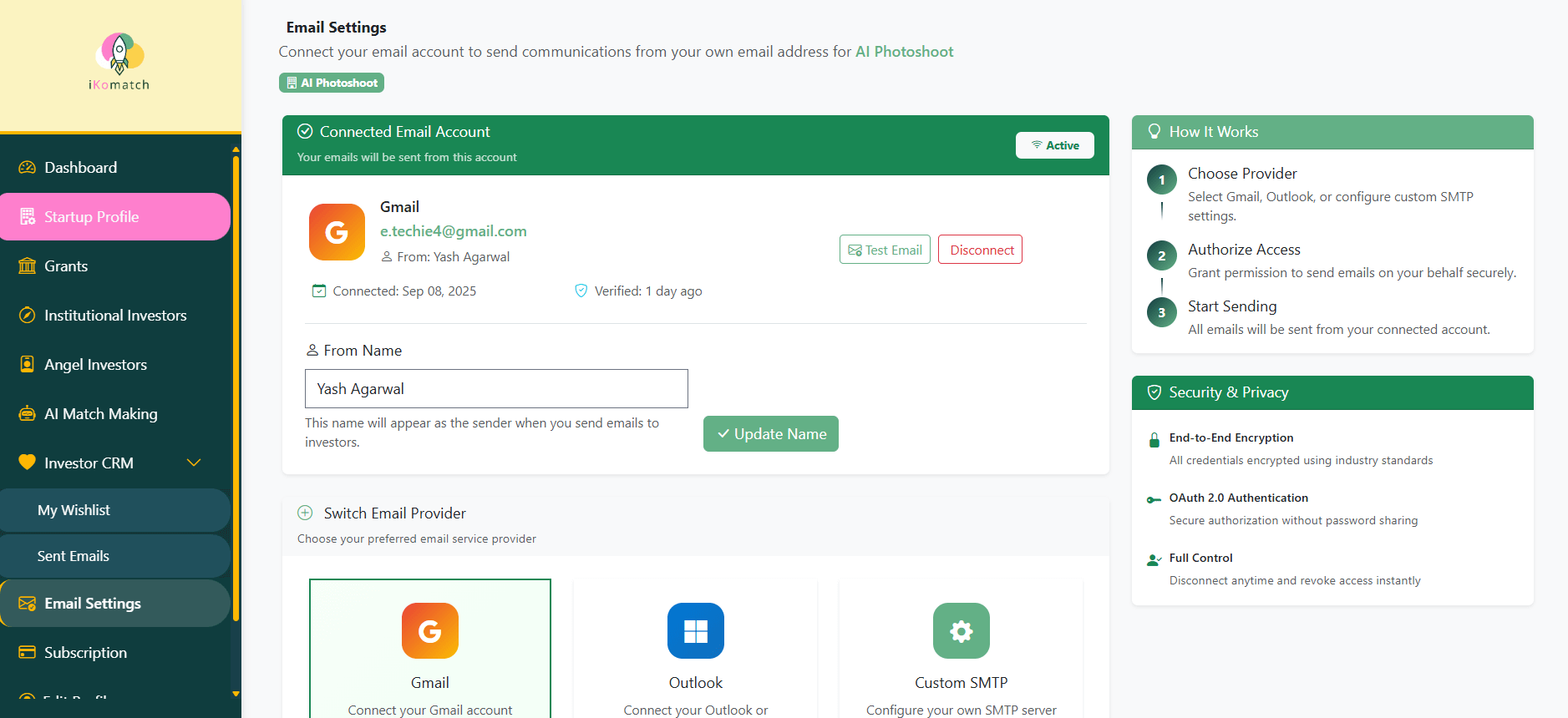Click 'From: Yash Agarwal' text
The width and height of the screenshot is (1568, 718).
454,257
